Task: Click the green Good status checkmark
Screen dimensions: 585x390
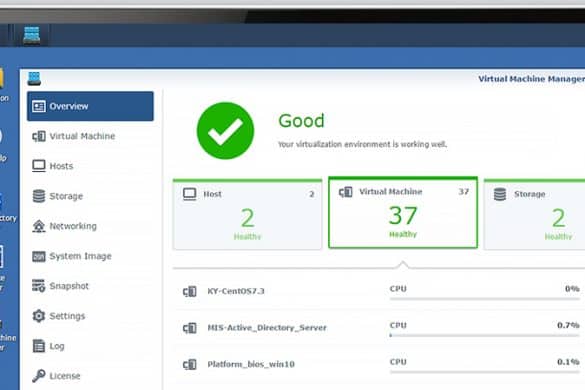Action: (225, 131)
